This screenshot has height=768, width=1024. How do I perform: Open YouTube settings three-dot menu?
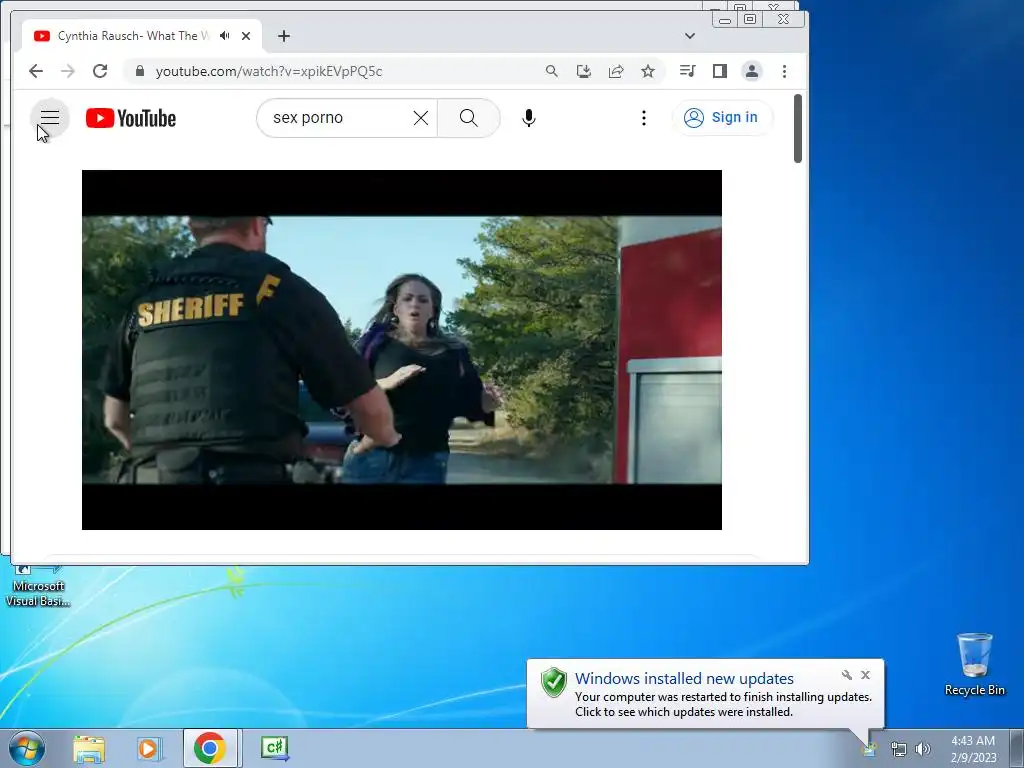[644, 118]
